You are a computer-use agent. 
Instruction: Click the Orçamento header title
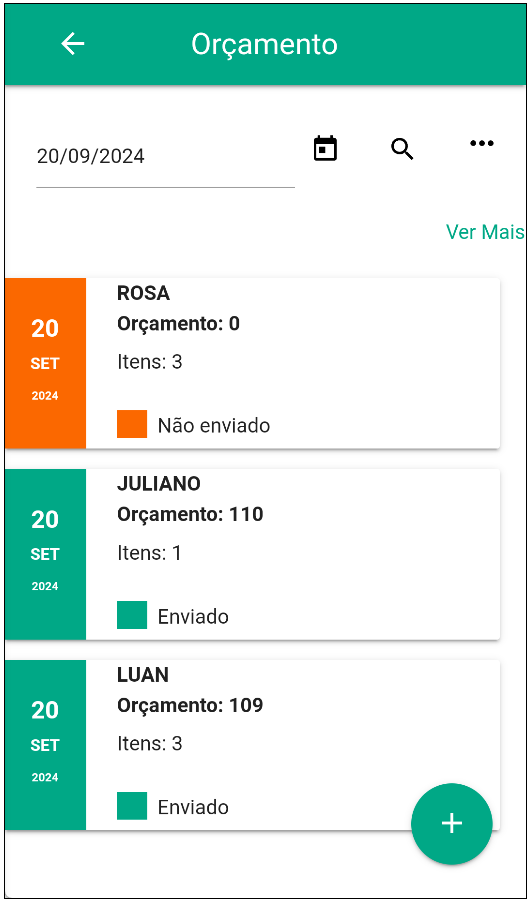click(x=264, y=45)
